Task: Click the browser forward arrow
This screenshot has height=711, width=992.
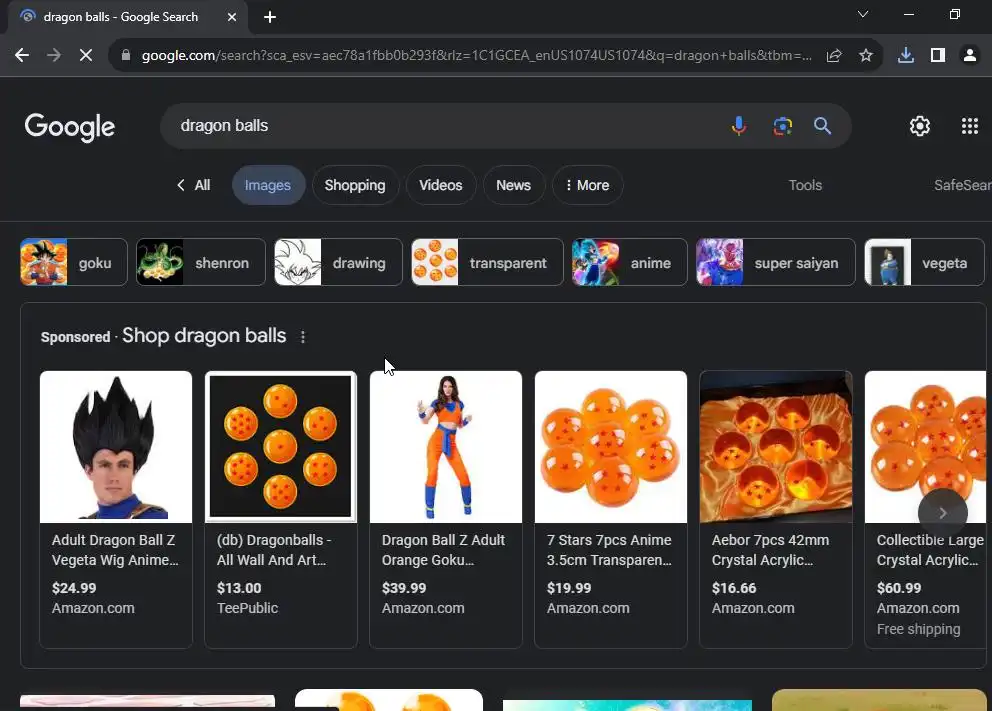Action: [x=54, y=56]
